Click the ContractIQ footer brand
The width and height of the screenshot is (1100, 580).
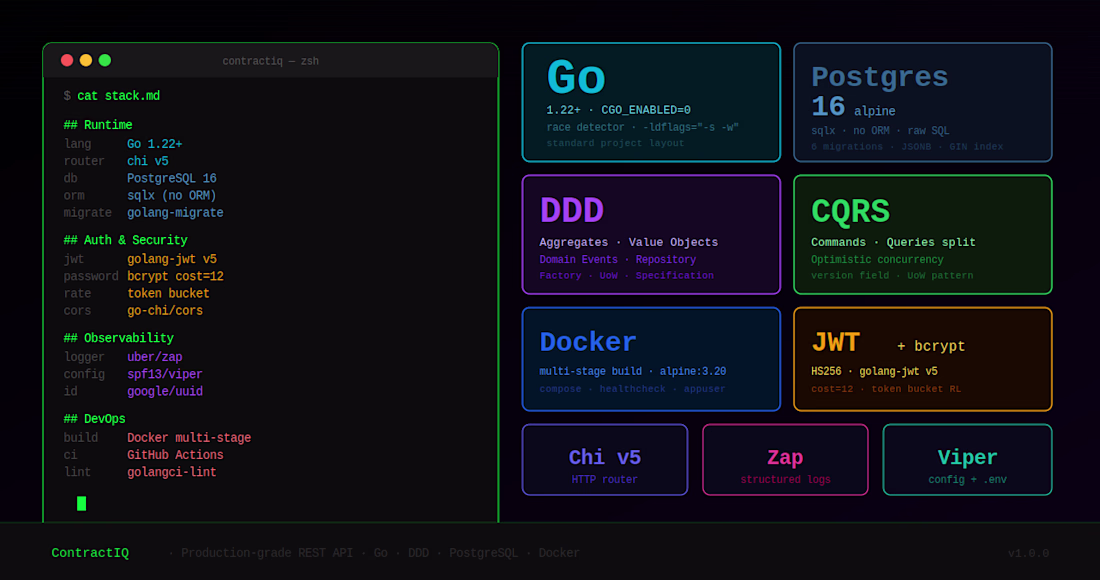click(x=90, y=553)
